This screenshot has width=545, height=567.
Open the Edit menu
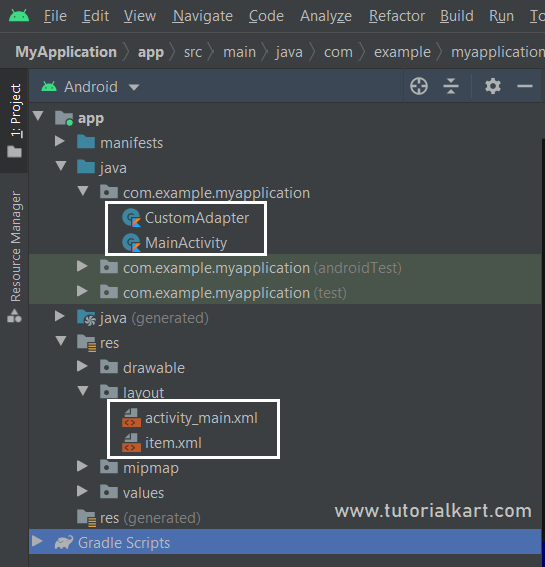(x=95, y=16)
